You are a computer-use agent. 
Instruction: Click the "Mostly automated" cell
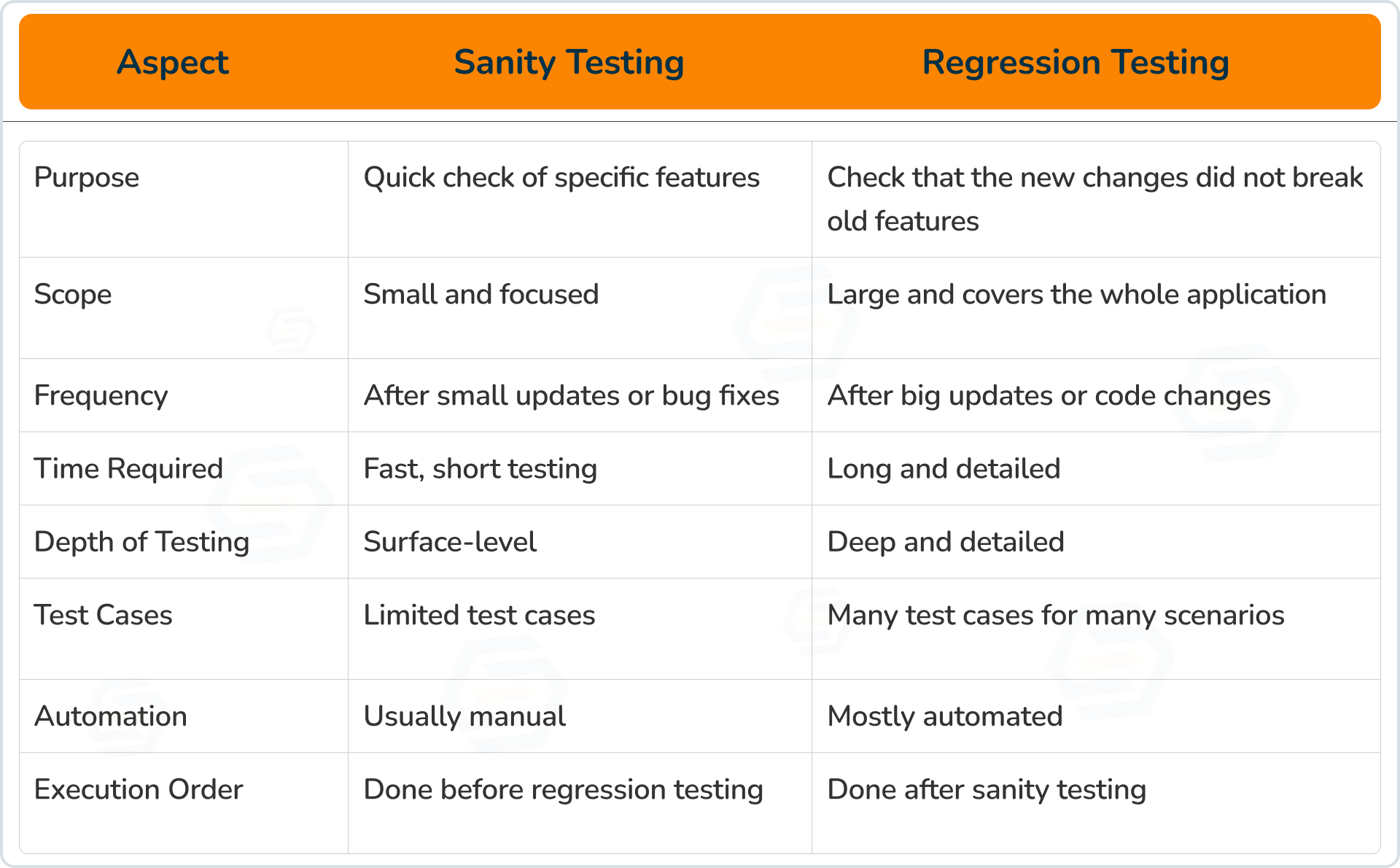[945, 716]
